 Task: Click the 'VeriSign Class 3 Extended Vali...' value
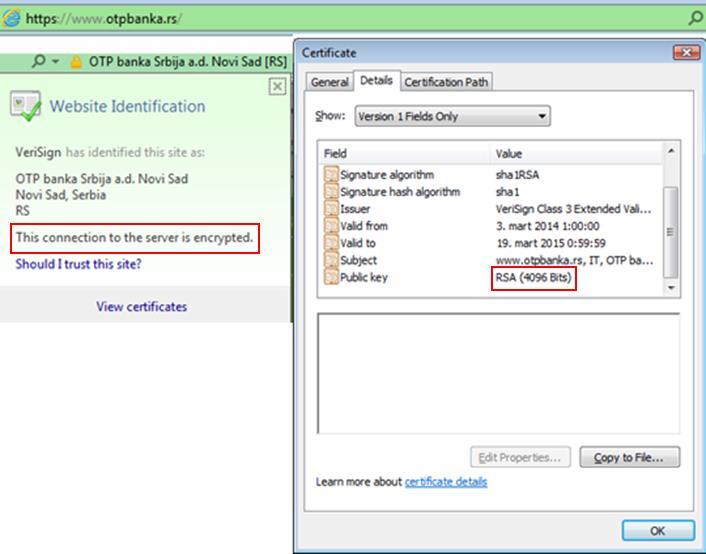(x=573, y=209)
